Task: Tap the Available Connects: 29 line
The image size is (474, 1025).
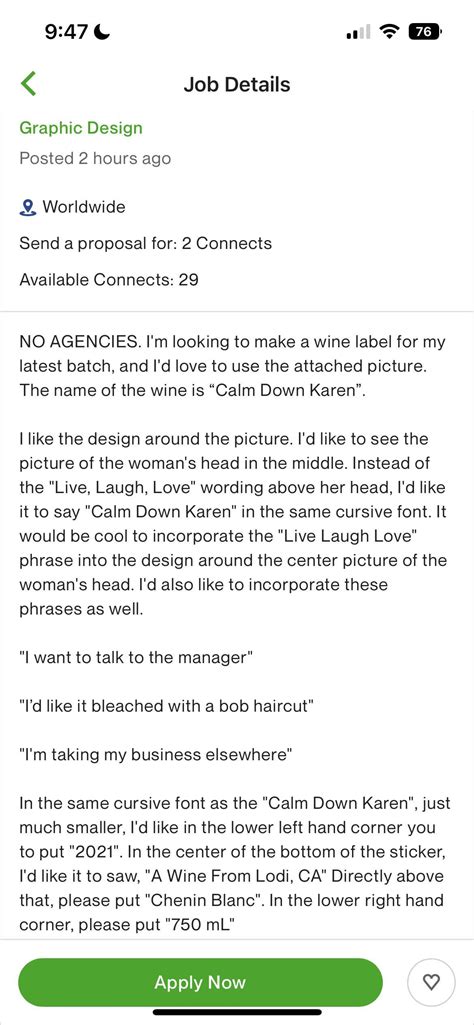Action: (109, 280)
